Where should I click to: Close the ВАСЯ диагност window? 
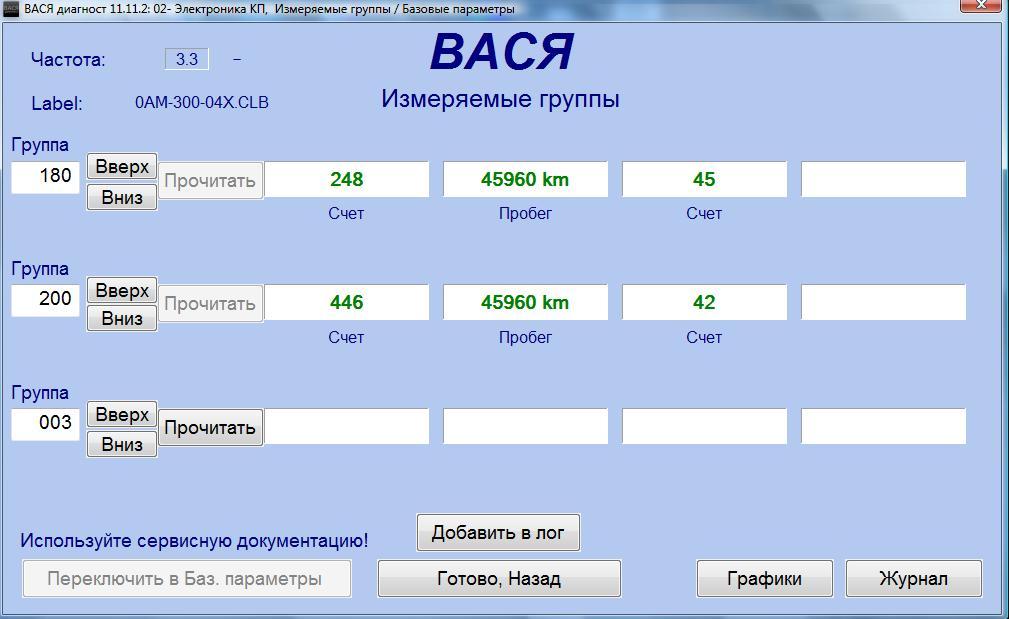980,5
